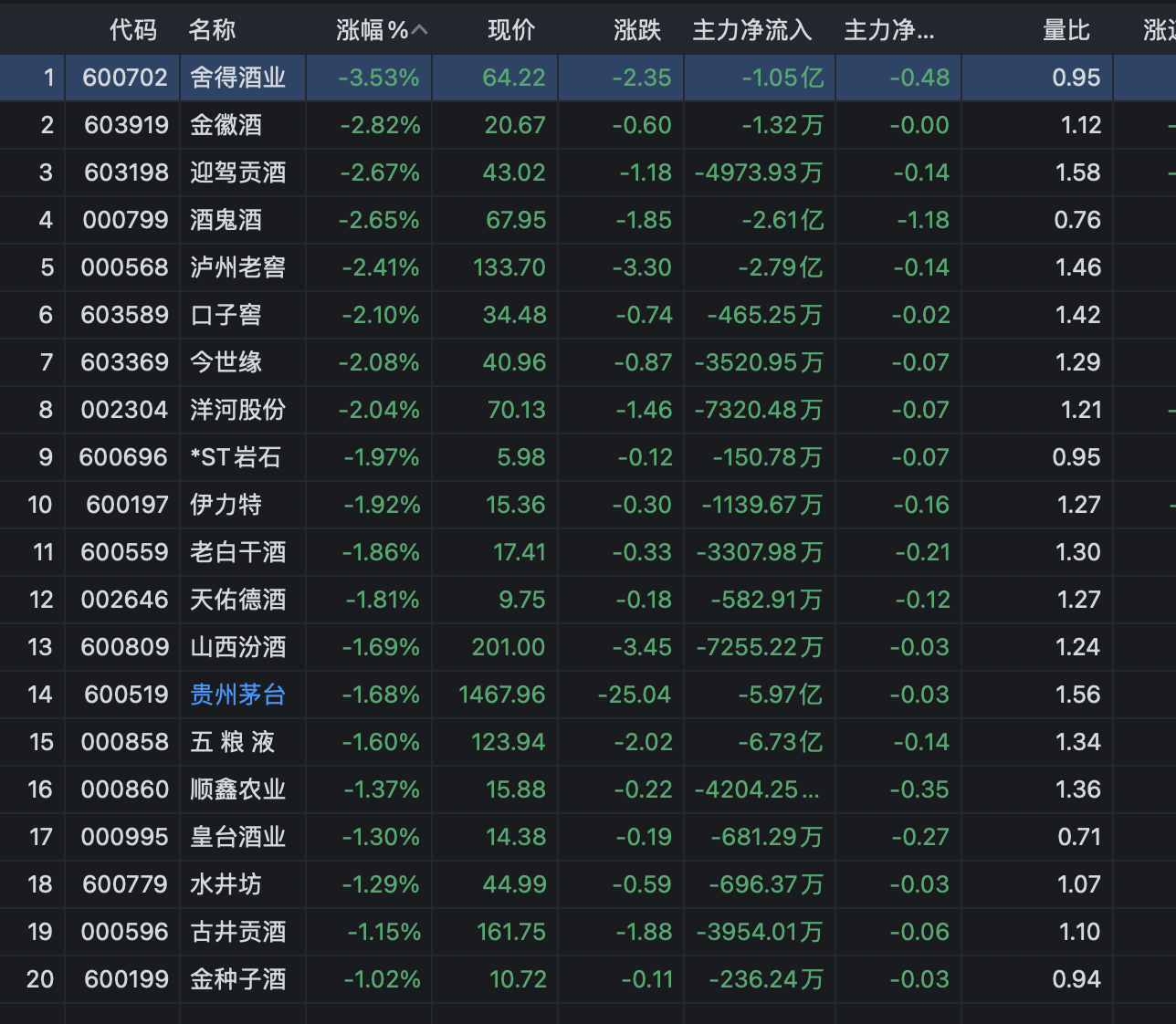Select stock row 古井贡酒
This screenshot has width=1176, height=1024.
click(x=588, y=932)
